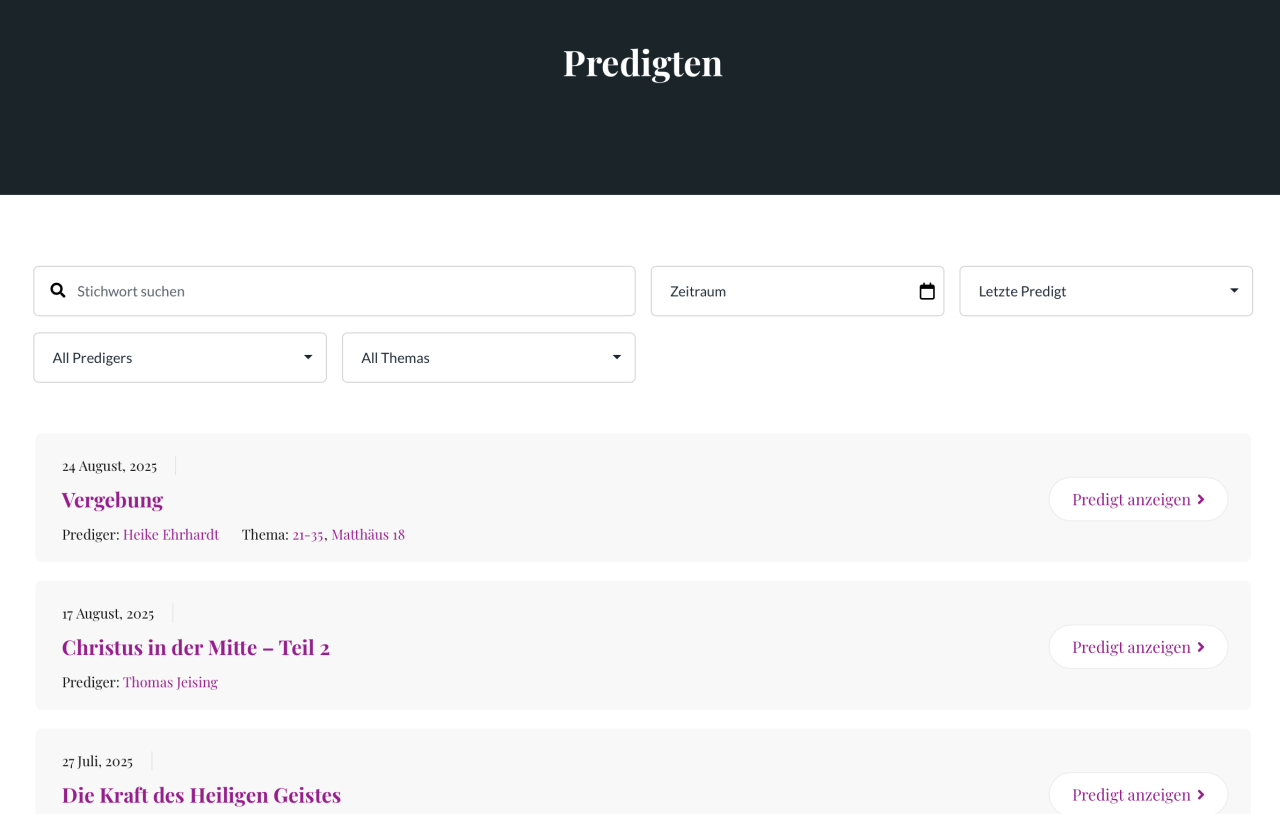Click the magnifying glass search icon

58,290
